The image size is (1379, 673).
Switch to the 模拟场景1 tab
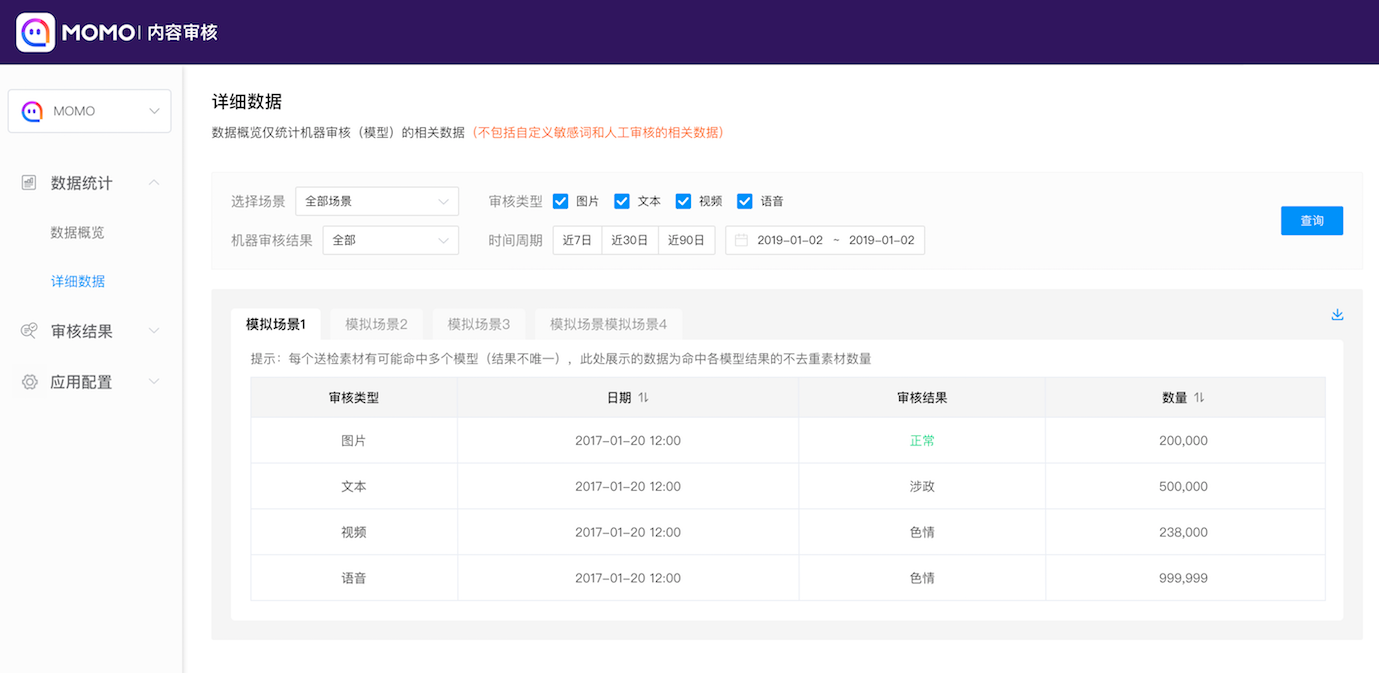coord(276,324)
